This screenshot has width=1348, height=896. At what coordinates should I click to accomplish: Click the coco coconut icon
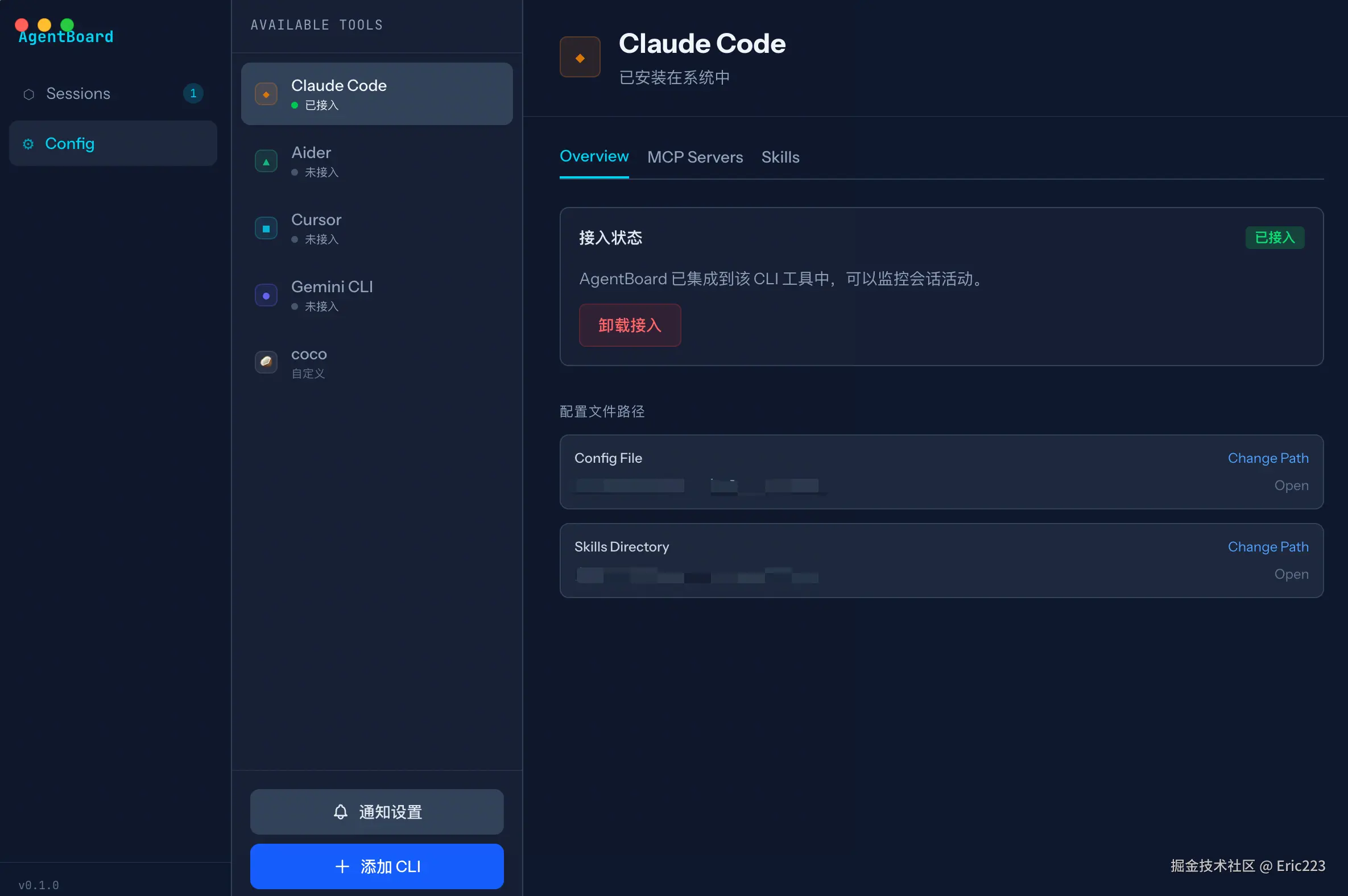tap(266, 362)
